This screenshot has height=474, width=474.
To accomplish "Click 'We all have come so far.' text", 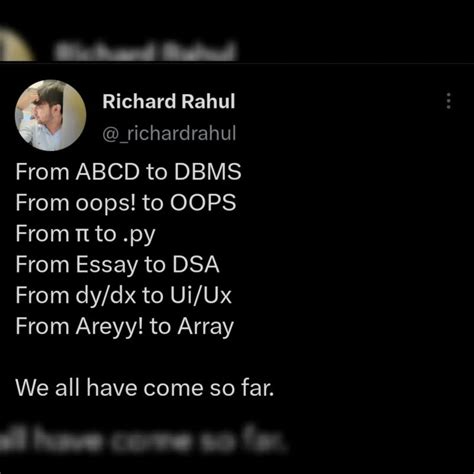I will 145,388.
